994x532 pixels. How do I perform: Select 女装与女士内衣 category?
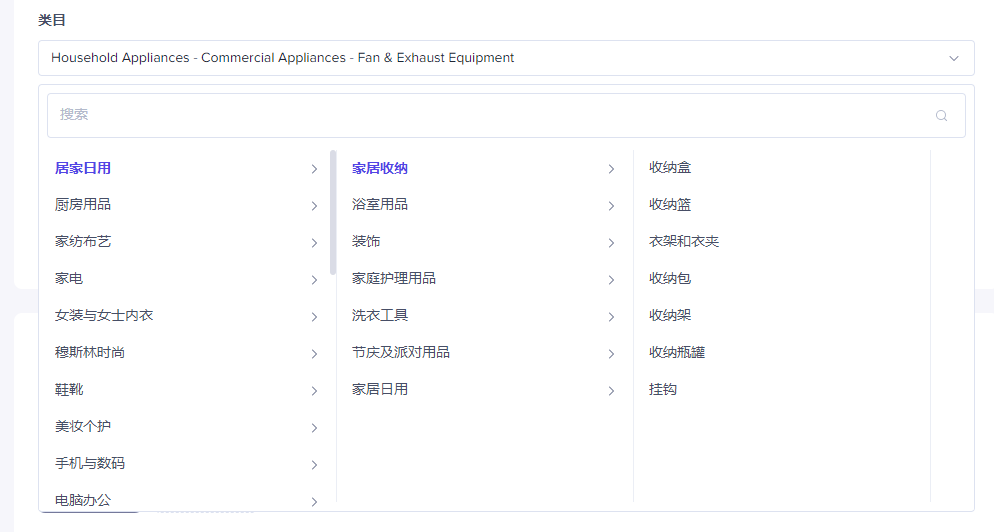pyautogui.click(x=104, y=315)
